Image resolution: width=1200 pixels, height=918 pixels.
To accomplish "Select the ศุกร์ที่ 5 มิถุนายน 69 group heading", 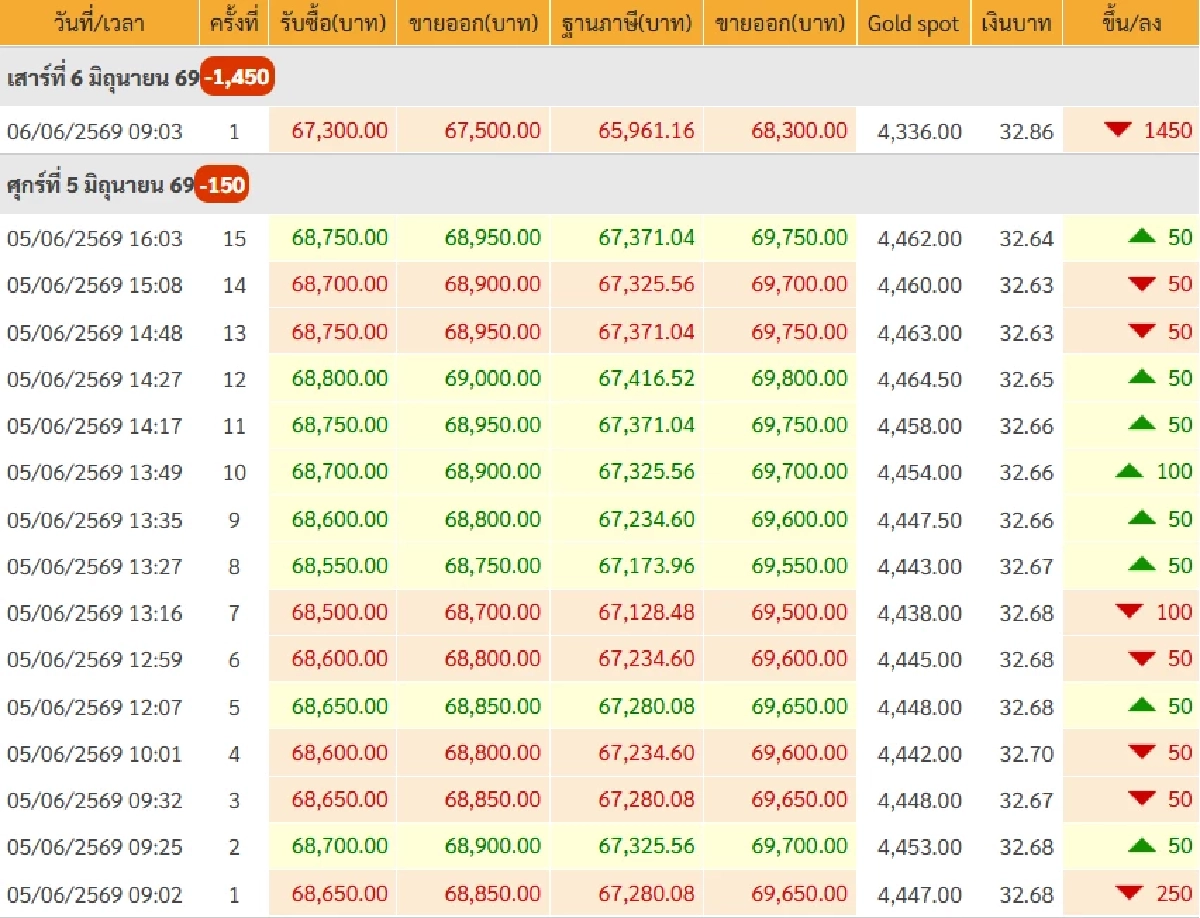I will click(x=100, y=185).
